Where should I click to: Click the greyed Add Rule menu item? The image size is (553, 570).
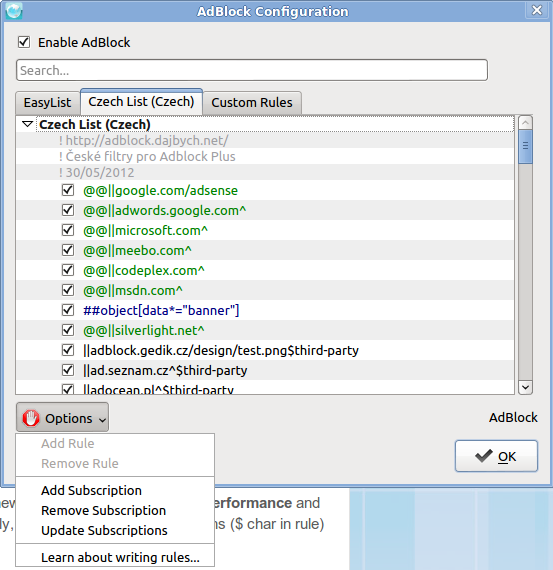point(115,443)
